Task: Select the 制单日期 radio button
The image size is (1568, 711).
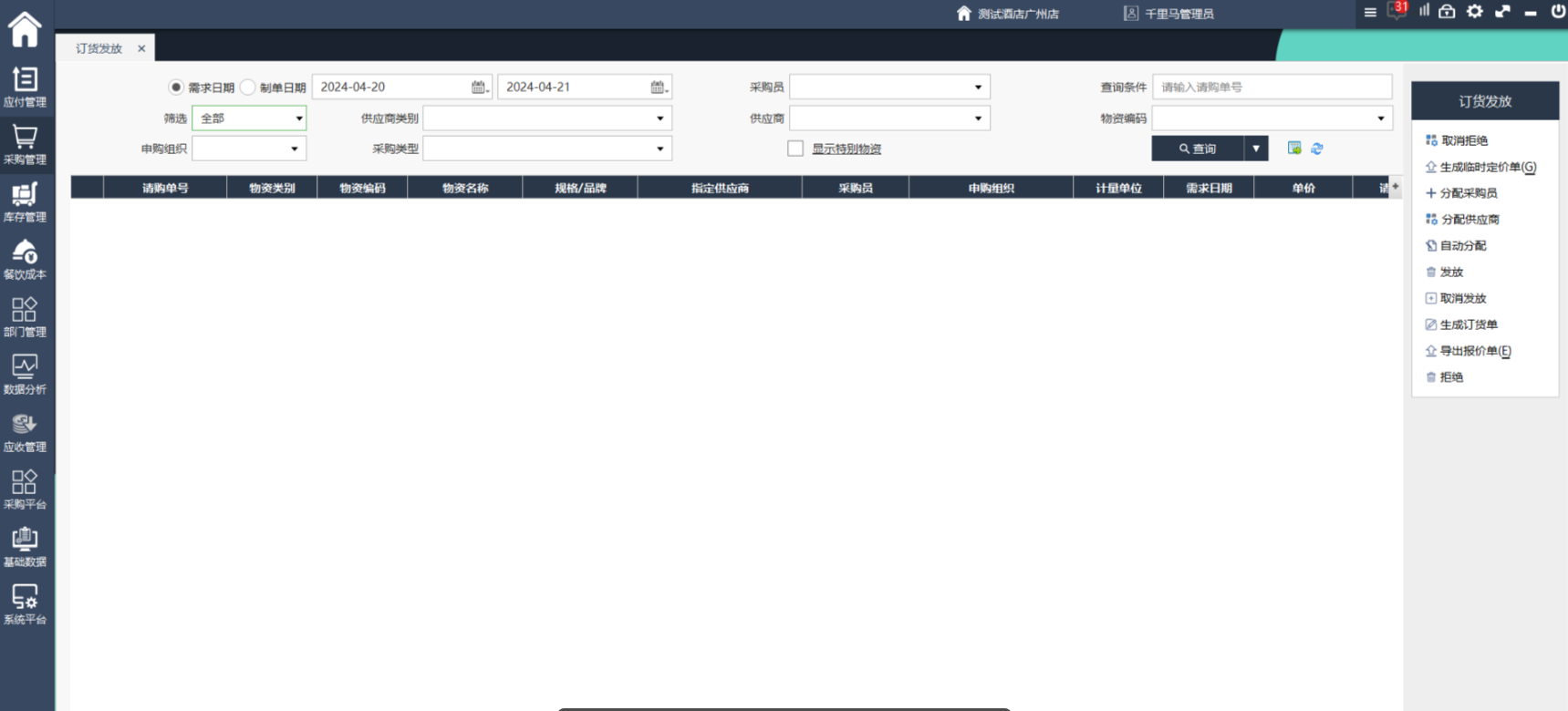Action: click(x=247, y=88)
